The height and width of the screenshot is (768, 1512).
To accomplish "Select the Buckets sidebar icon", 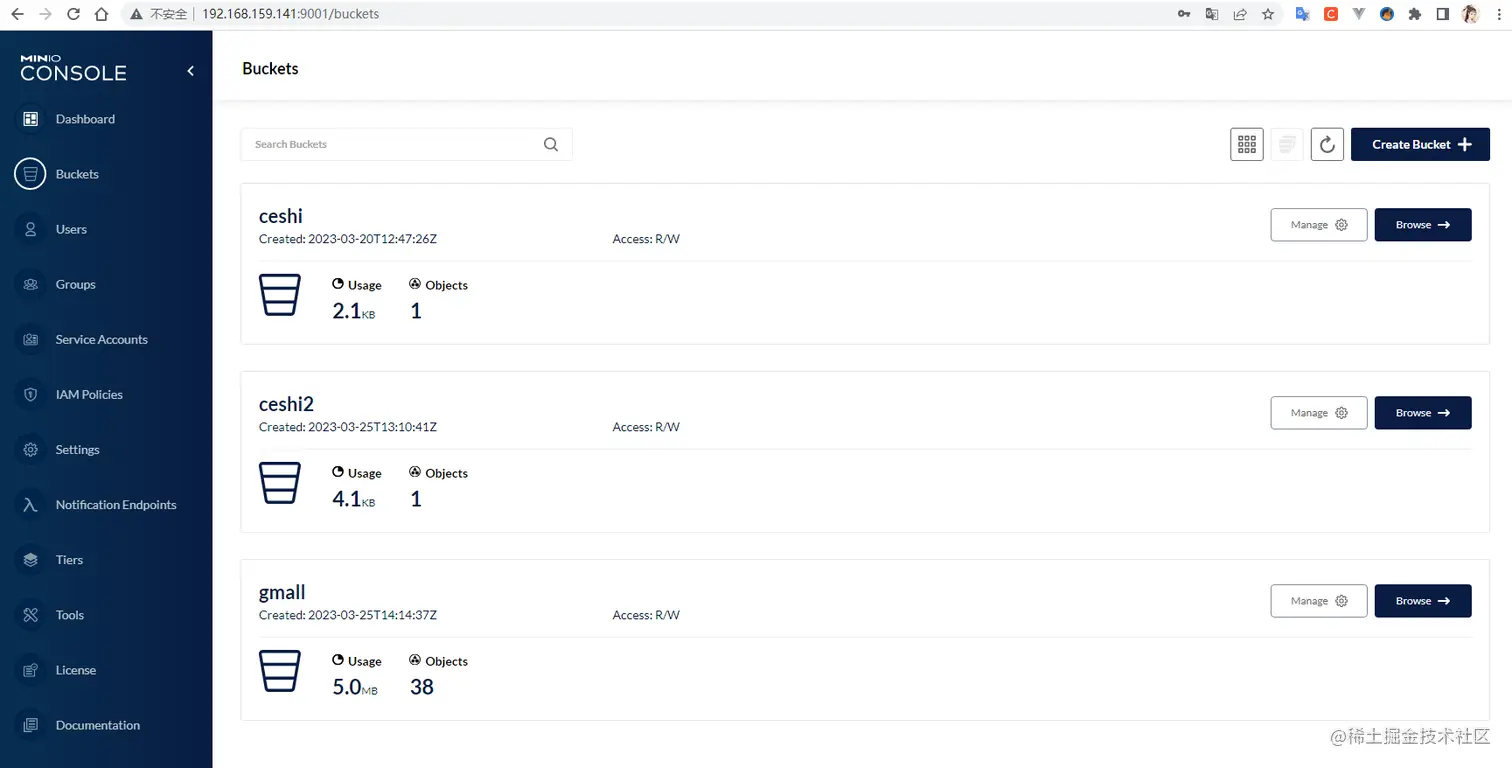I will pos(30,174).
